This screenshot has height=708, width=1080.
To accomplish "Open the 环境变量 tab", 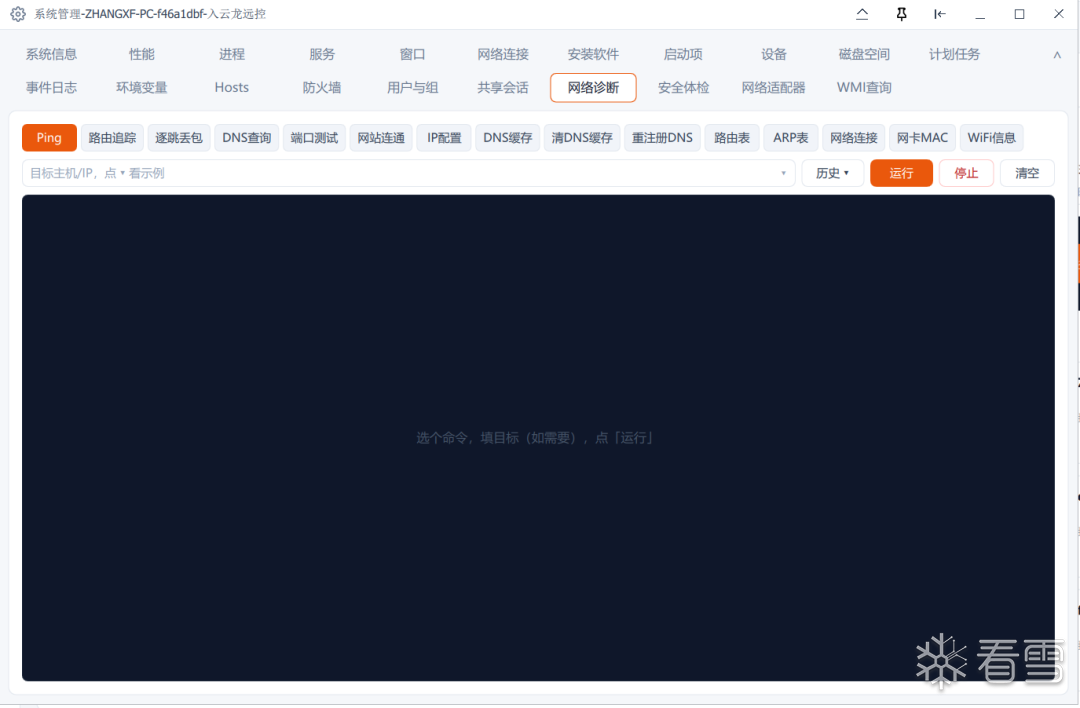I will pos(142,87).
